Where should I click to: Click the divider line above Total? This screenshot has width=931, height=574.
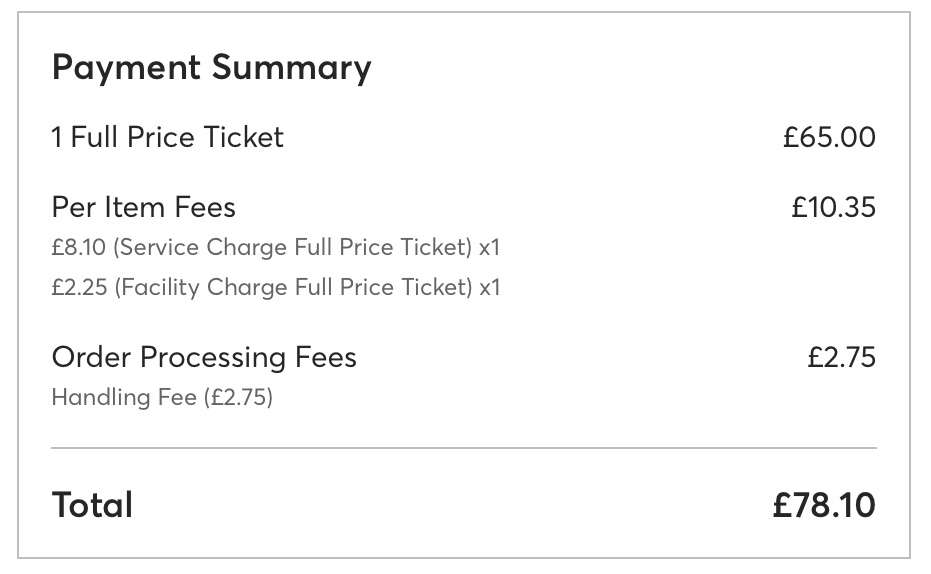pos(464,447)
